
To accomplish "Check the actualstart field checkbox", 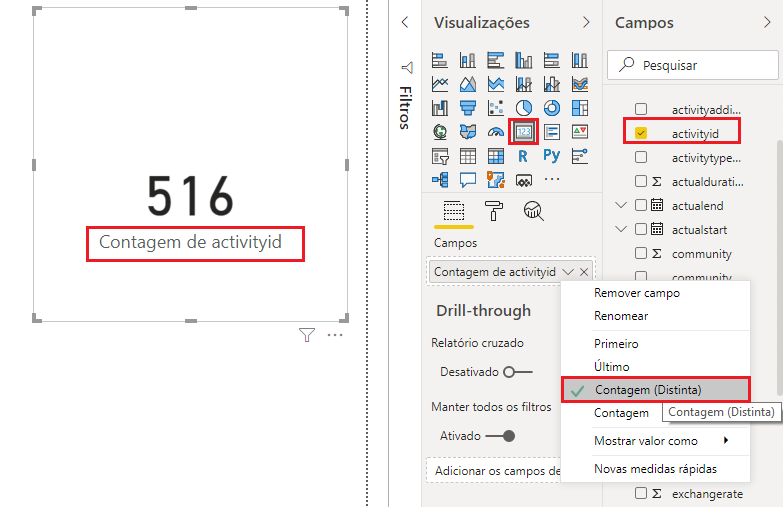I will [x=641, y=229].
